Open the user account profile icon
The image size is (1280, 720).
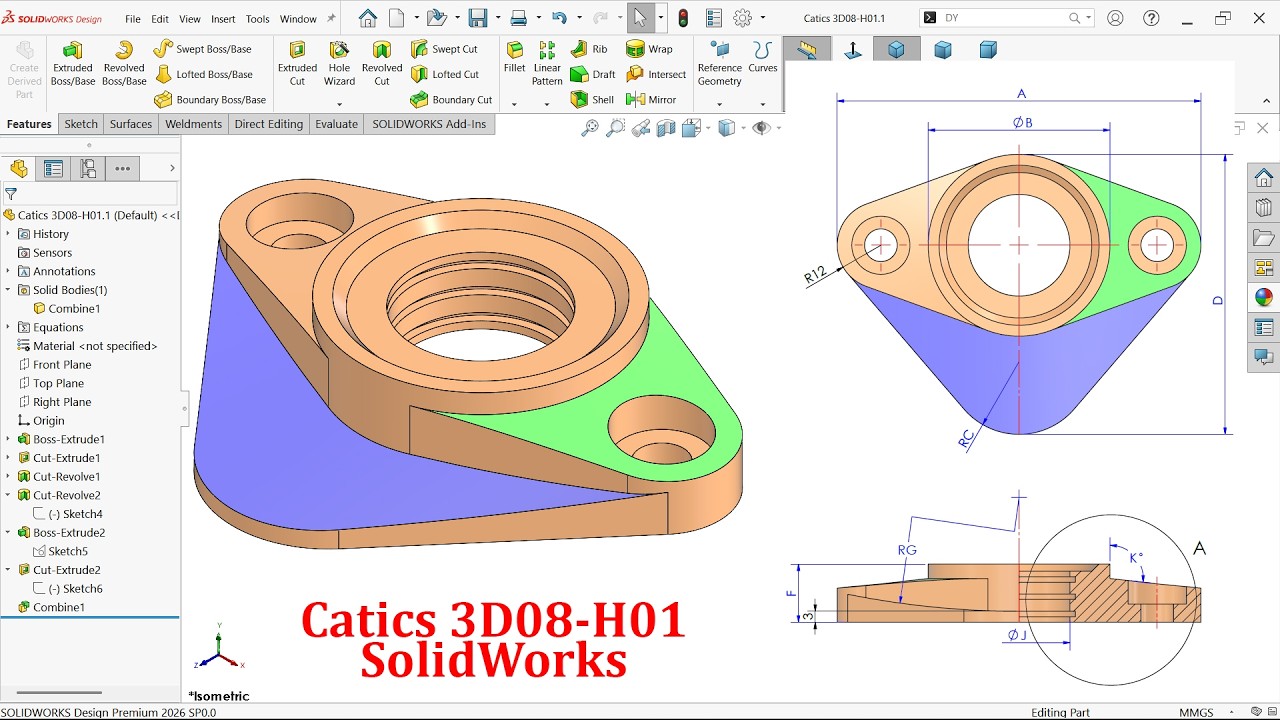click(x=1115, y=18)
